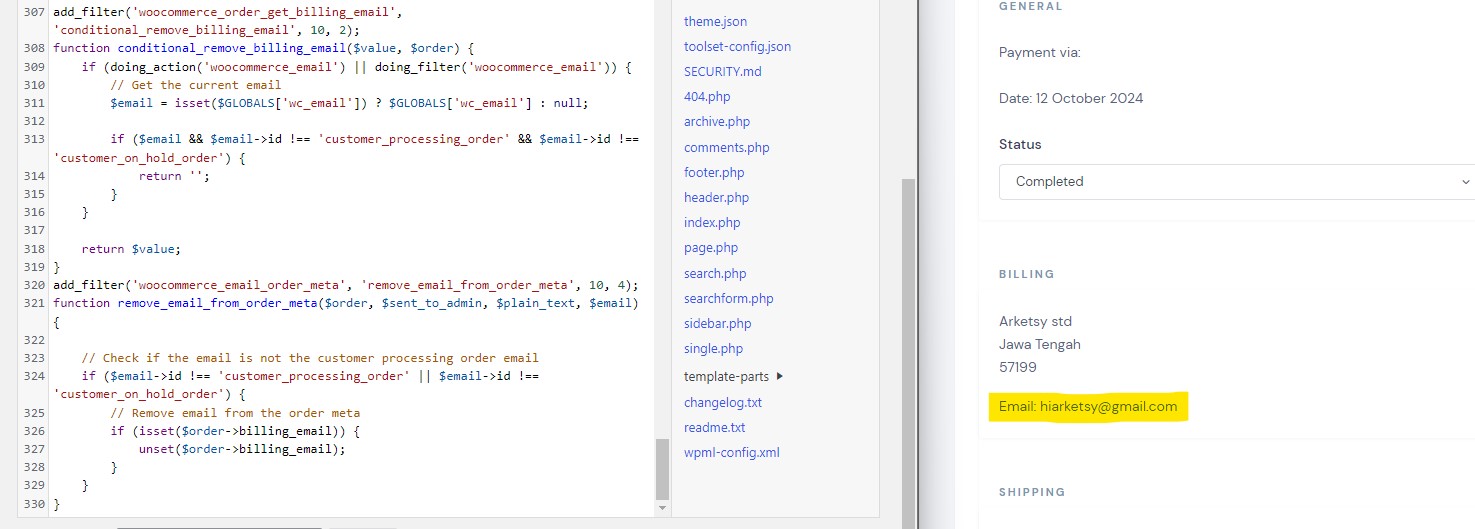Click the '// Remove email from the order meta' comment
Screen dimensions: 1475x529
tap(235, 412)
